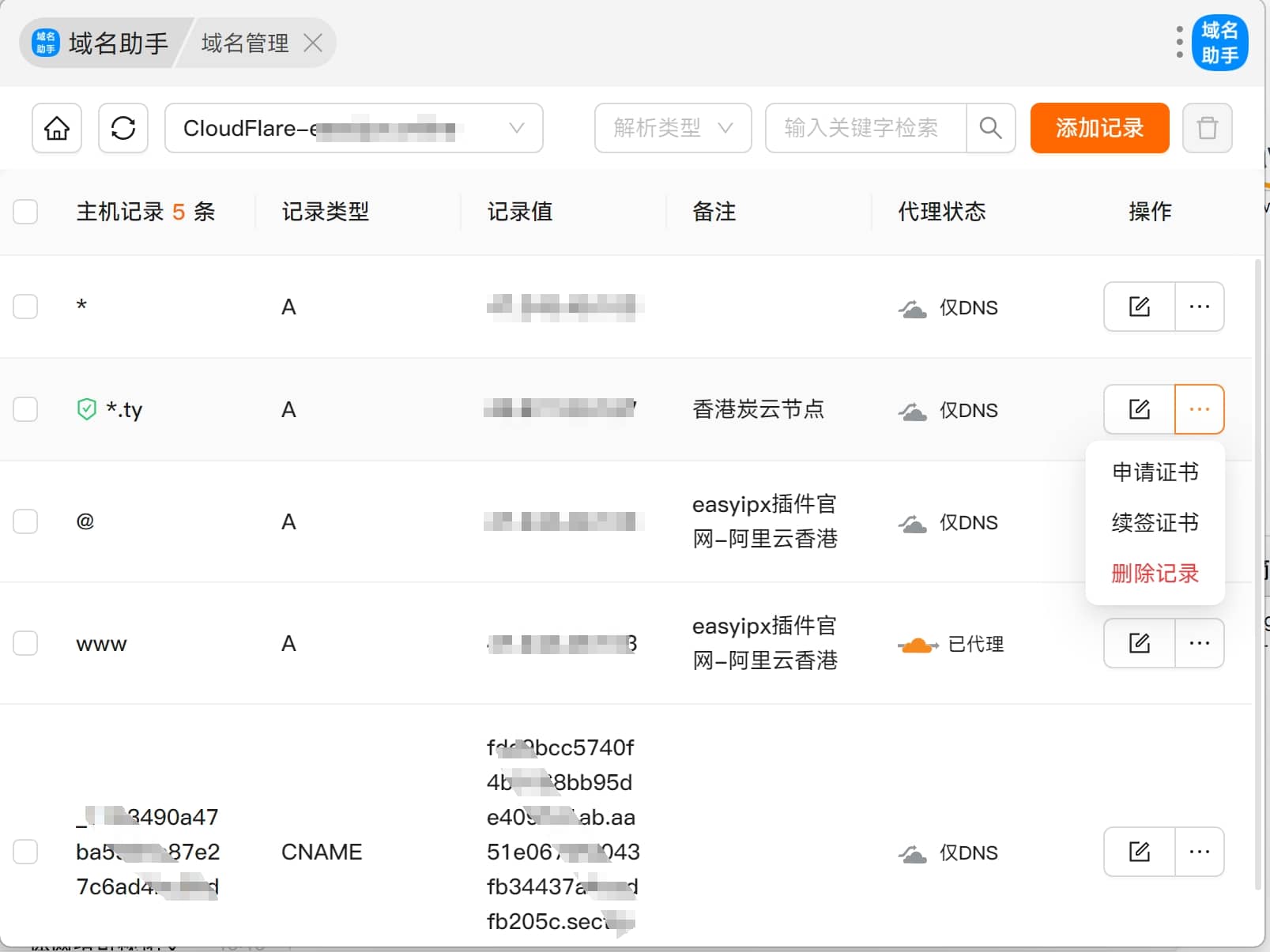Click the easyipx remark in the www row
Image resolution: width=1270 pixels, height=952 pixels.
click(765, 643)
